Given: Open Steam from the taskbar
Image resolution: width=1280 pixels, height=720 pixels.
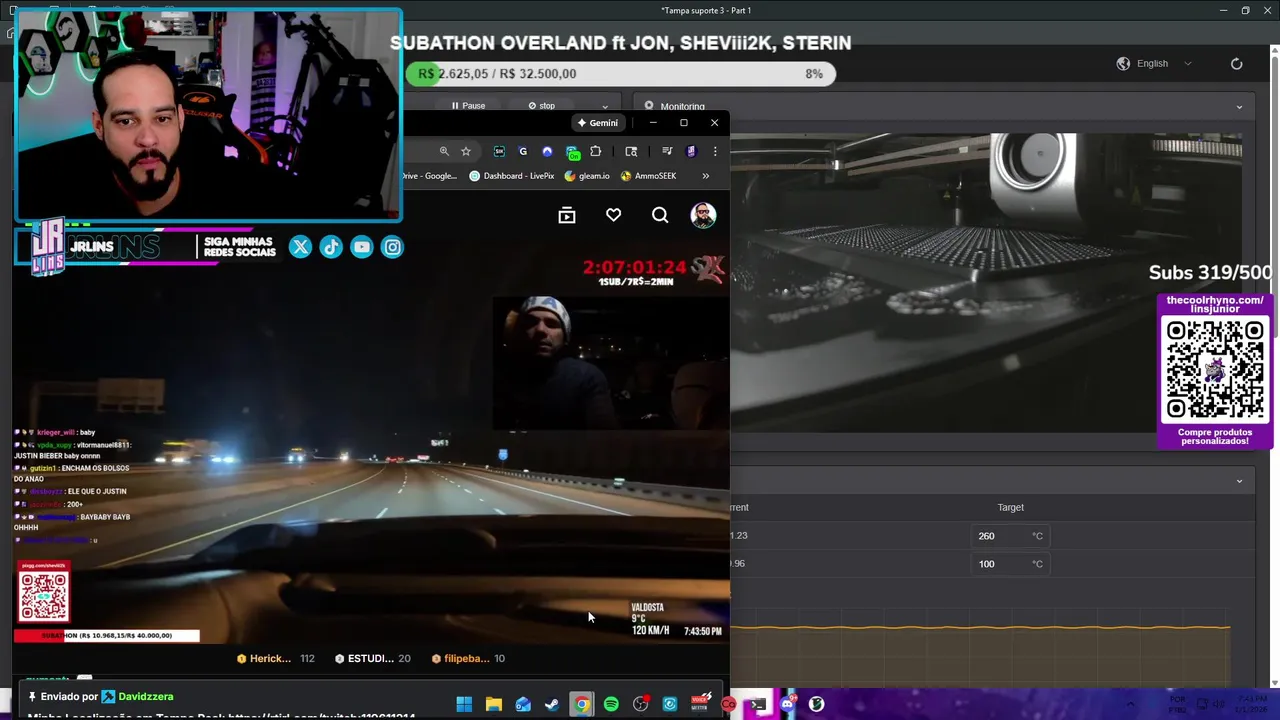Looking at the screenshot, I should coord(552,704).
